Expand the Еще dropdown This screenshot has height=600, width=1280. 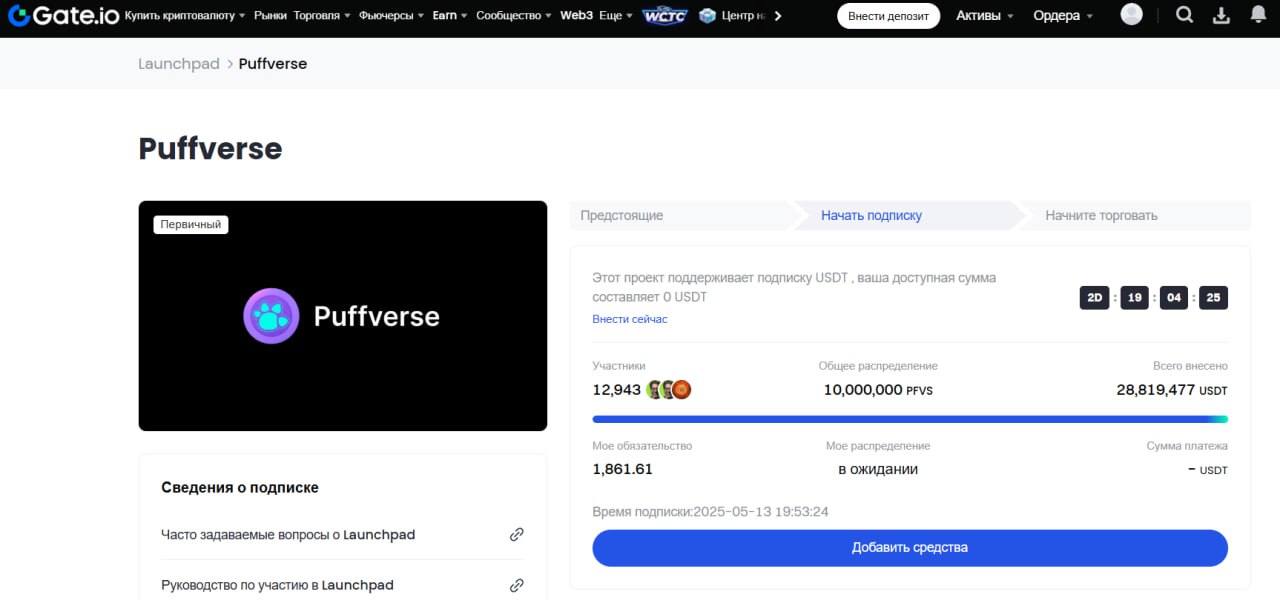click(x=616, y=16)
